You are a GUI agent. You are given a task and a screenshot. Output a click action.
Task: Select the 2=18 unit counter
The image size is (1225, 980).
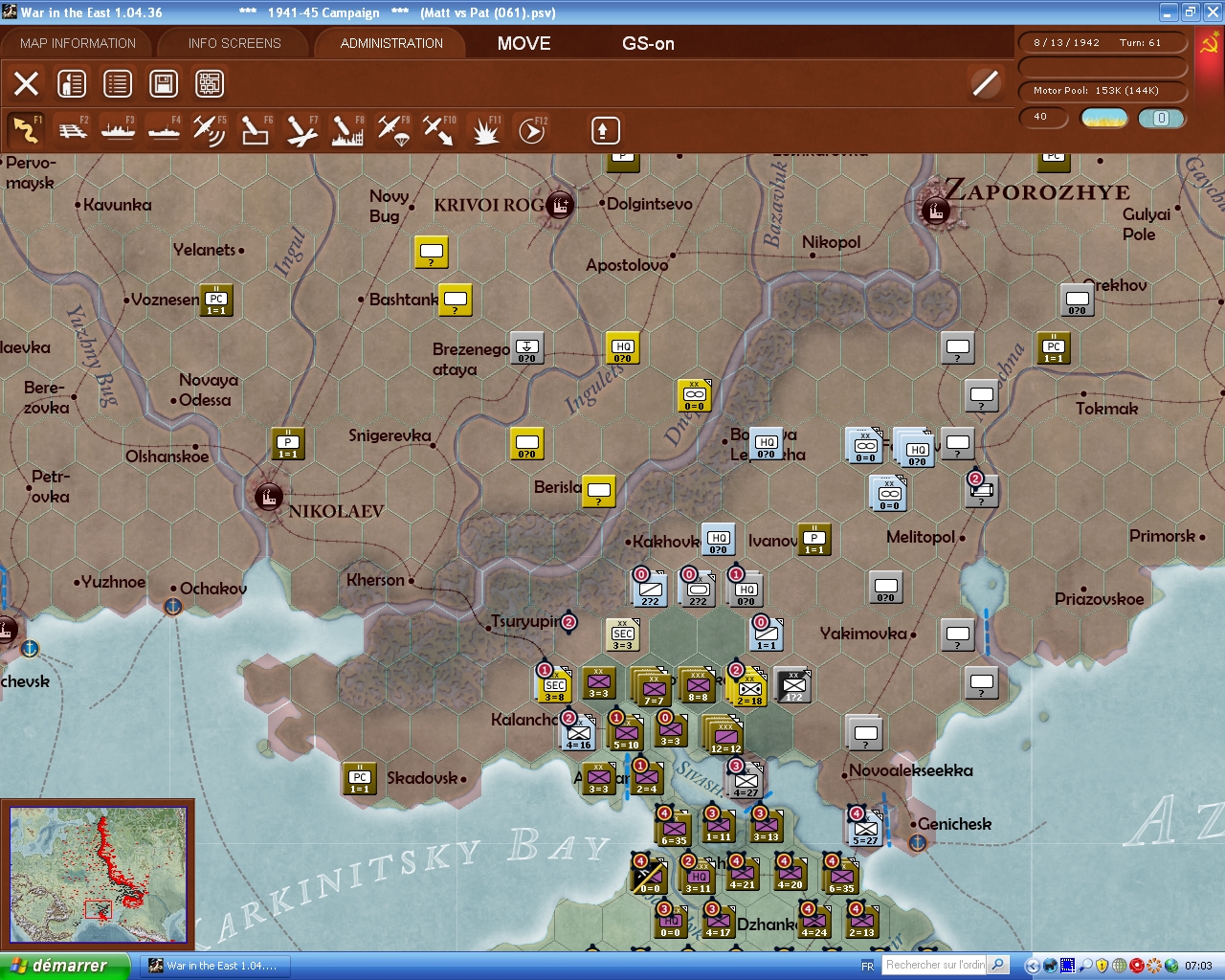coord(748,686)
